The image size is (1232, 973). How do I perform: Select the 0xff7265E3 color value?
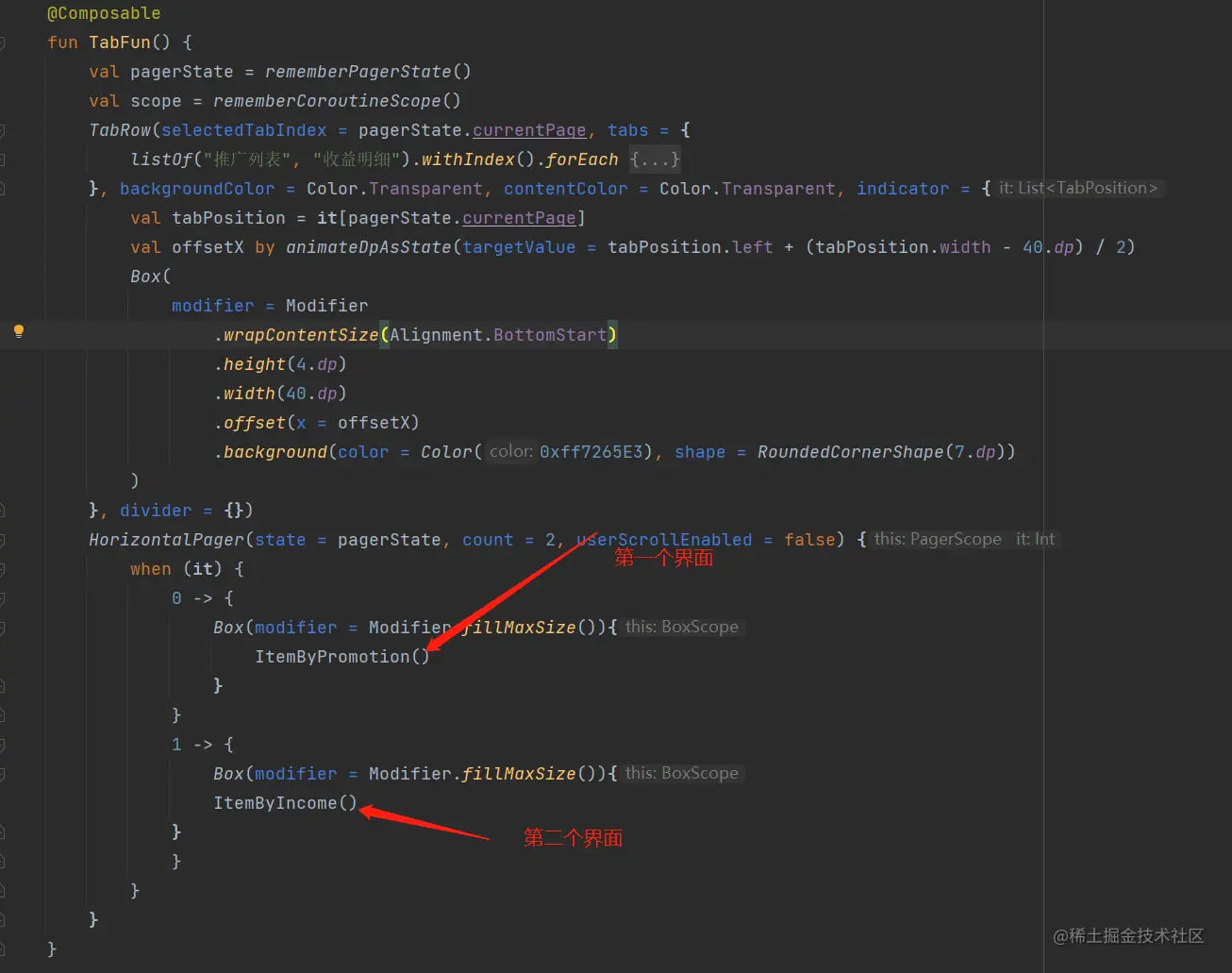[x=591, y=452]
